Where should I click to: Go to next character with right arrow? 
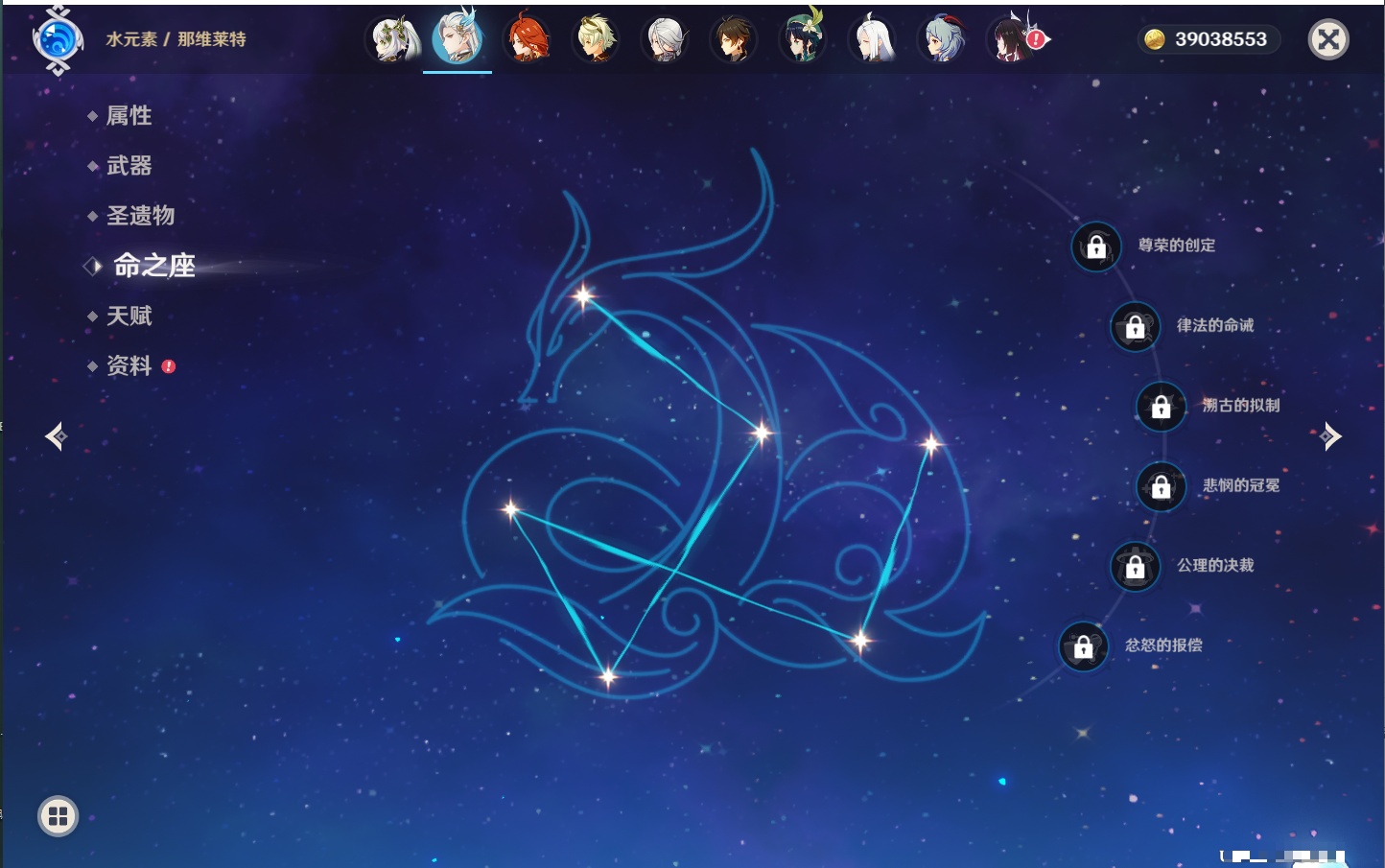pyautogui.click(x=1329, y=436)
